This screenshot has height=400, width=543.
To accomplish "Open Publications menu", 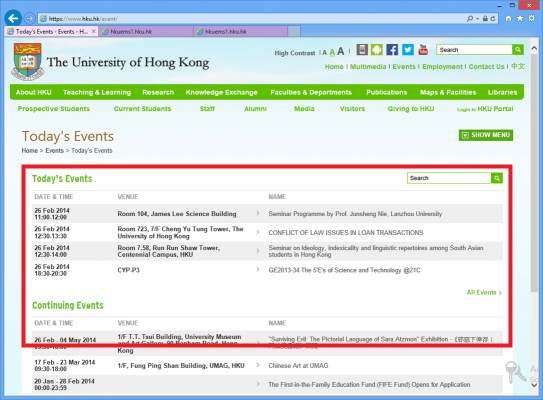I will (x=386, y=92).
